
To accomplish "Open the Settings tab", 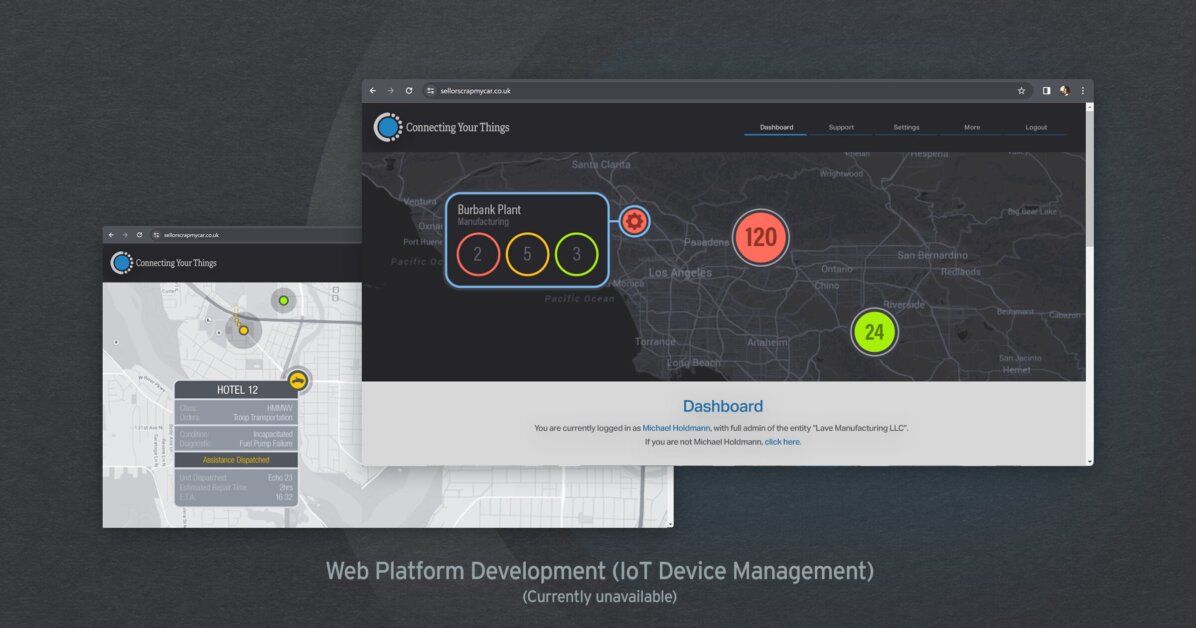I will pos(906,128).
